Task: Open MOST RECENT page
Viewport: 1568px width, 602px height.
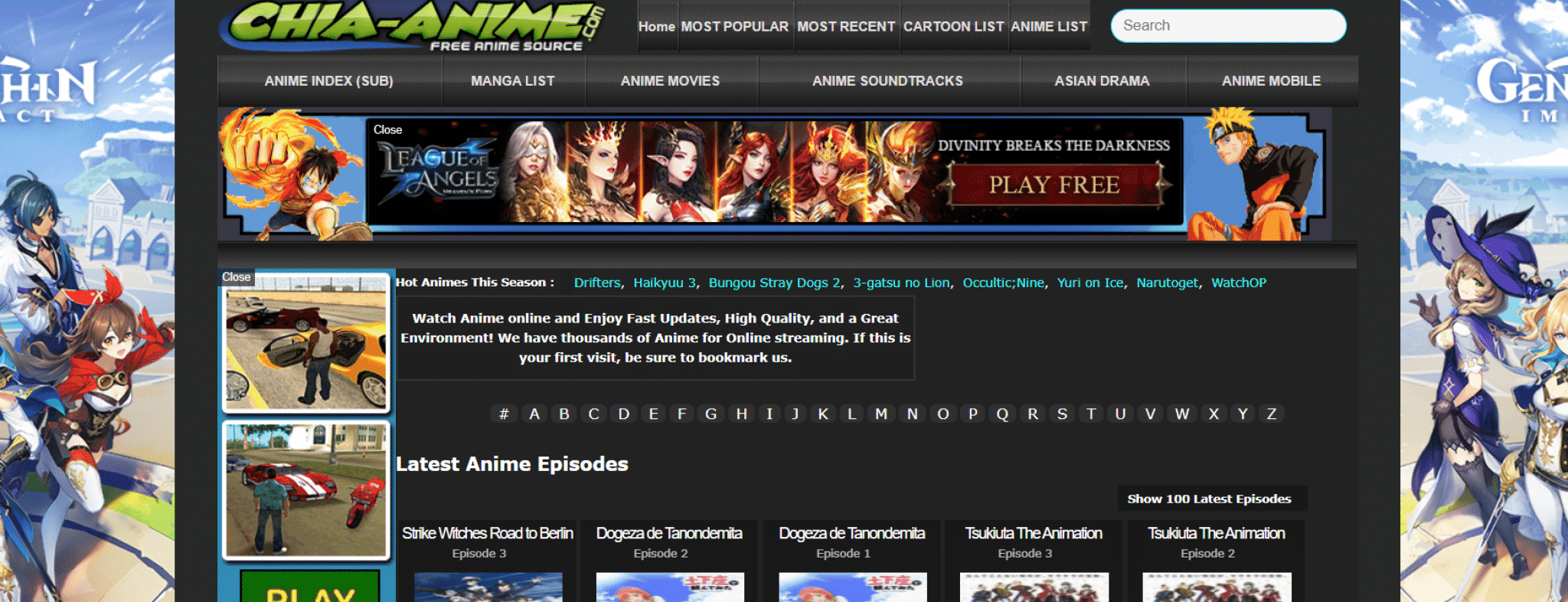Action: coord(846,27)
